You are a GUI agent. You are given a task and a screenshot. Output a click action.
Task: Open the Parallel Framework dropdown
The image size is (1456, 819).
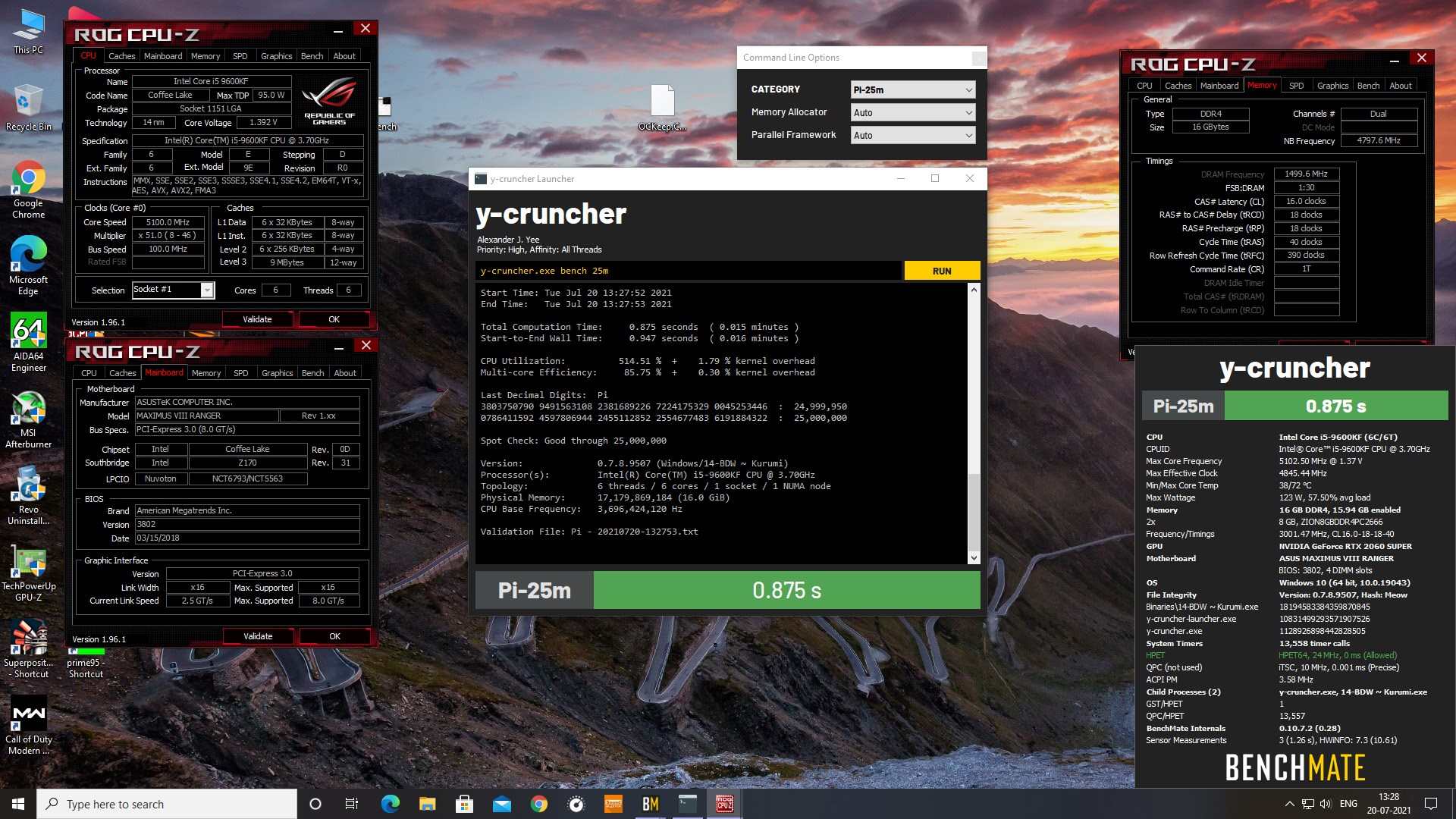[913, 135]
